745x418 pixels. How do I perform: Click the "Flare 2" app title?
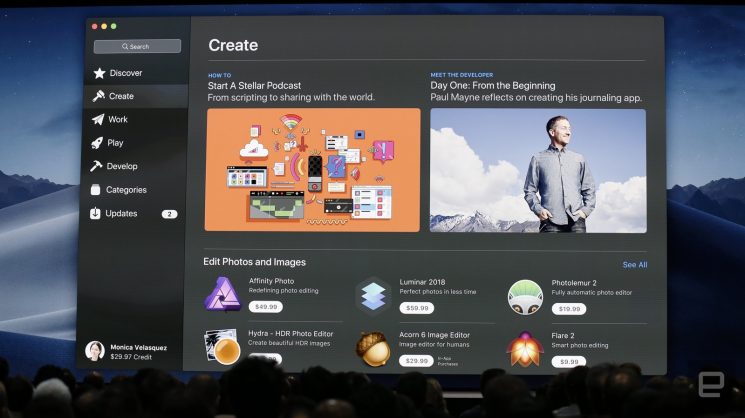pyautogui.click(x=563, y=336)
